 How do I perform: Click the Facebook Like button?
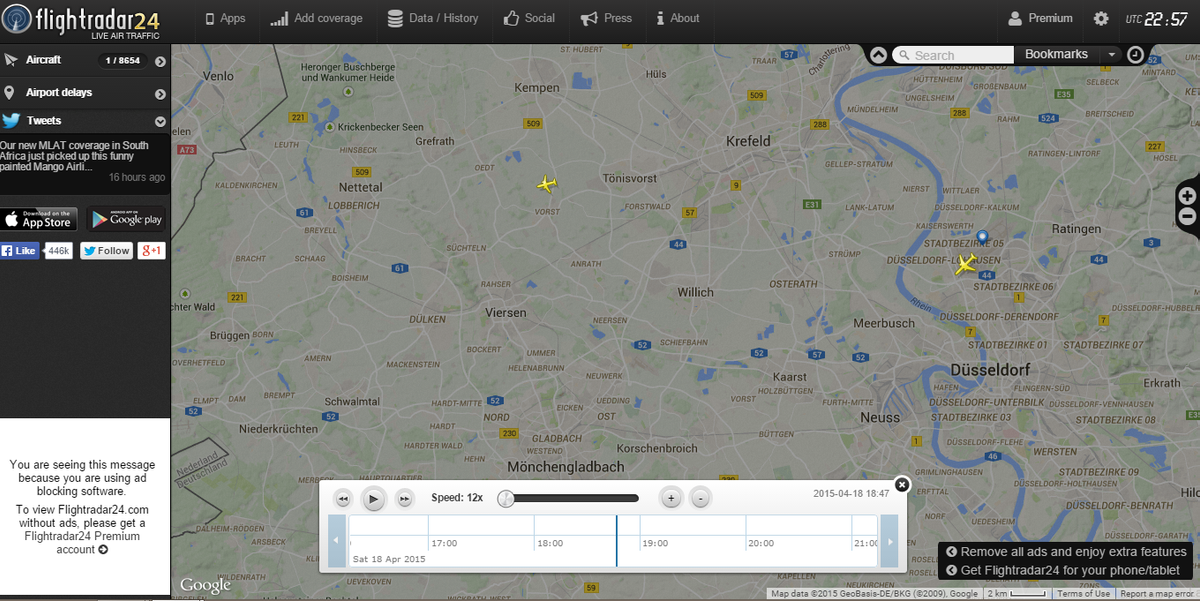(20, 251)
